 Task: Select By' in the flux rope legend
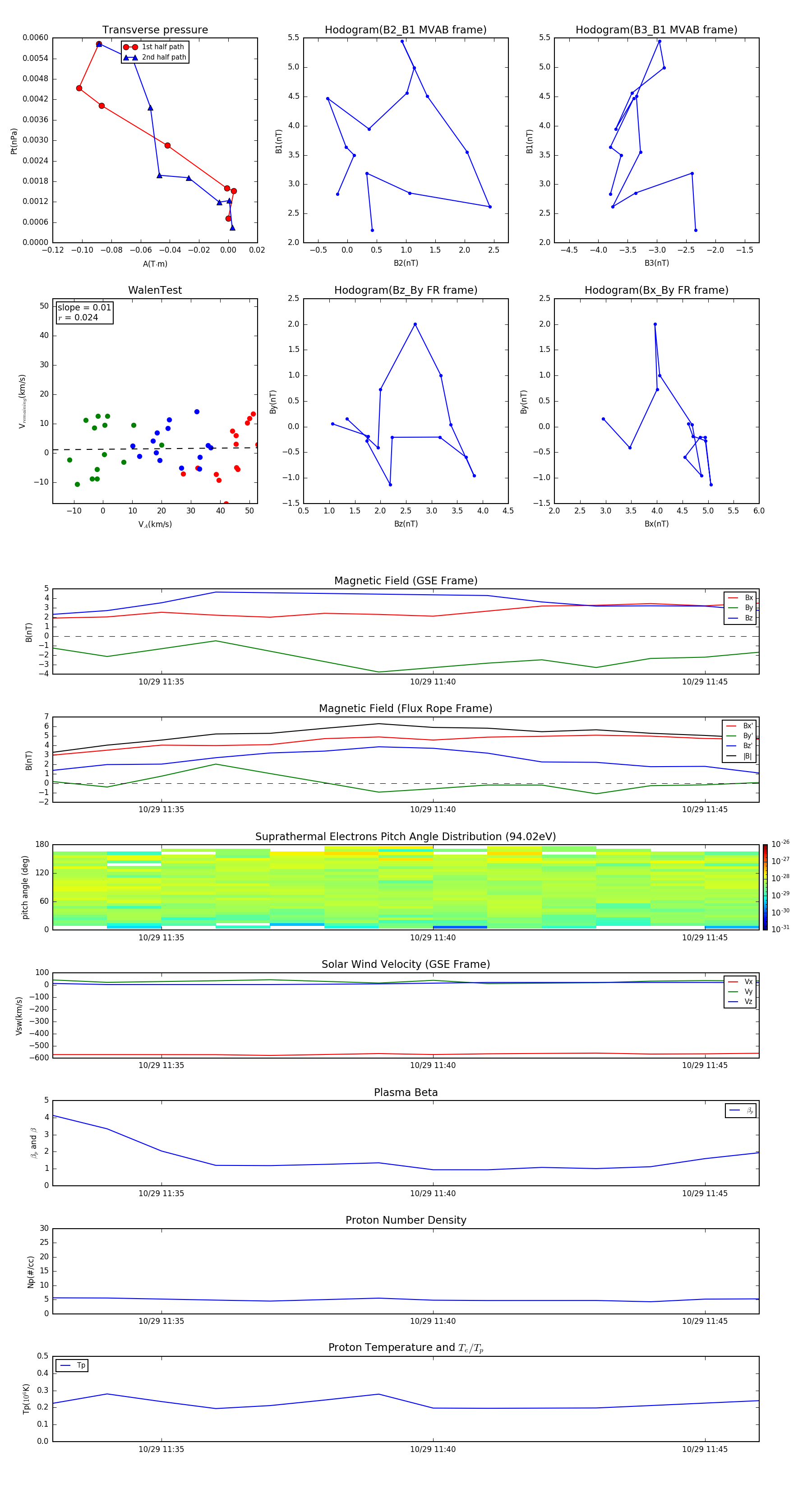(x=740, y=736)
